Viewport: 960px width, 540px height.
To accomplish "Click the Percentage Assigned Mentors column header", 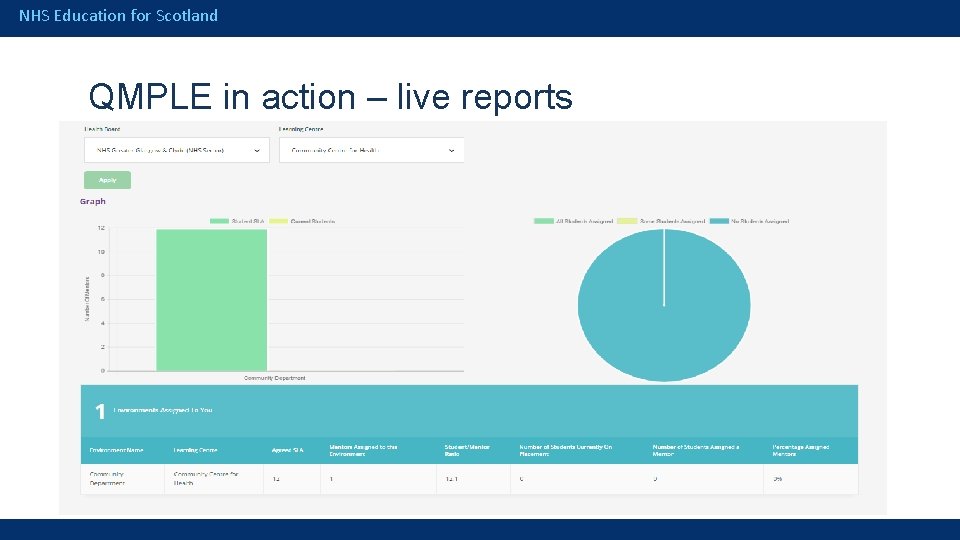I will (801, 450).
